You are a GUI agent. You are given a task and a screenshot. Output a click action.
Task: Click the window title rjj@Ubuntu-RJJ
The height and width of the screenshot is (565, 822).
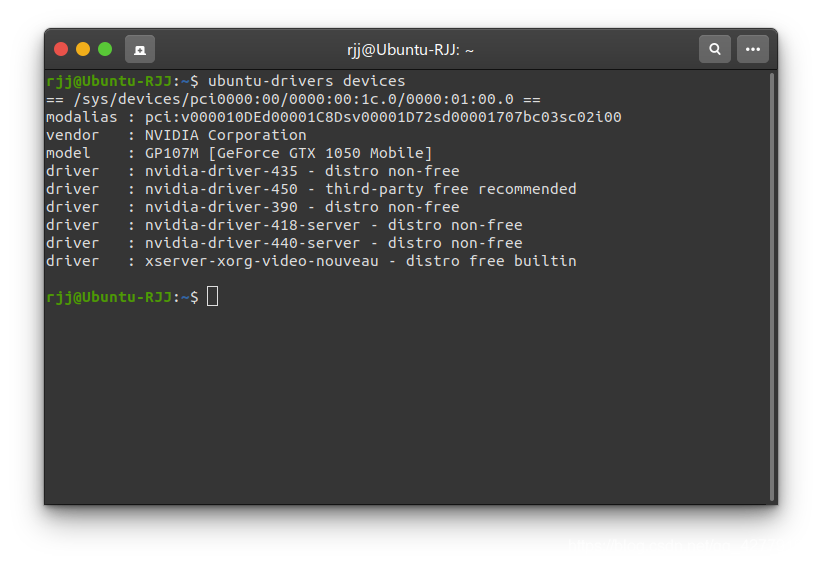point(410,50)
